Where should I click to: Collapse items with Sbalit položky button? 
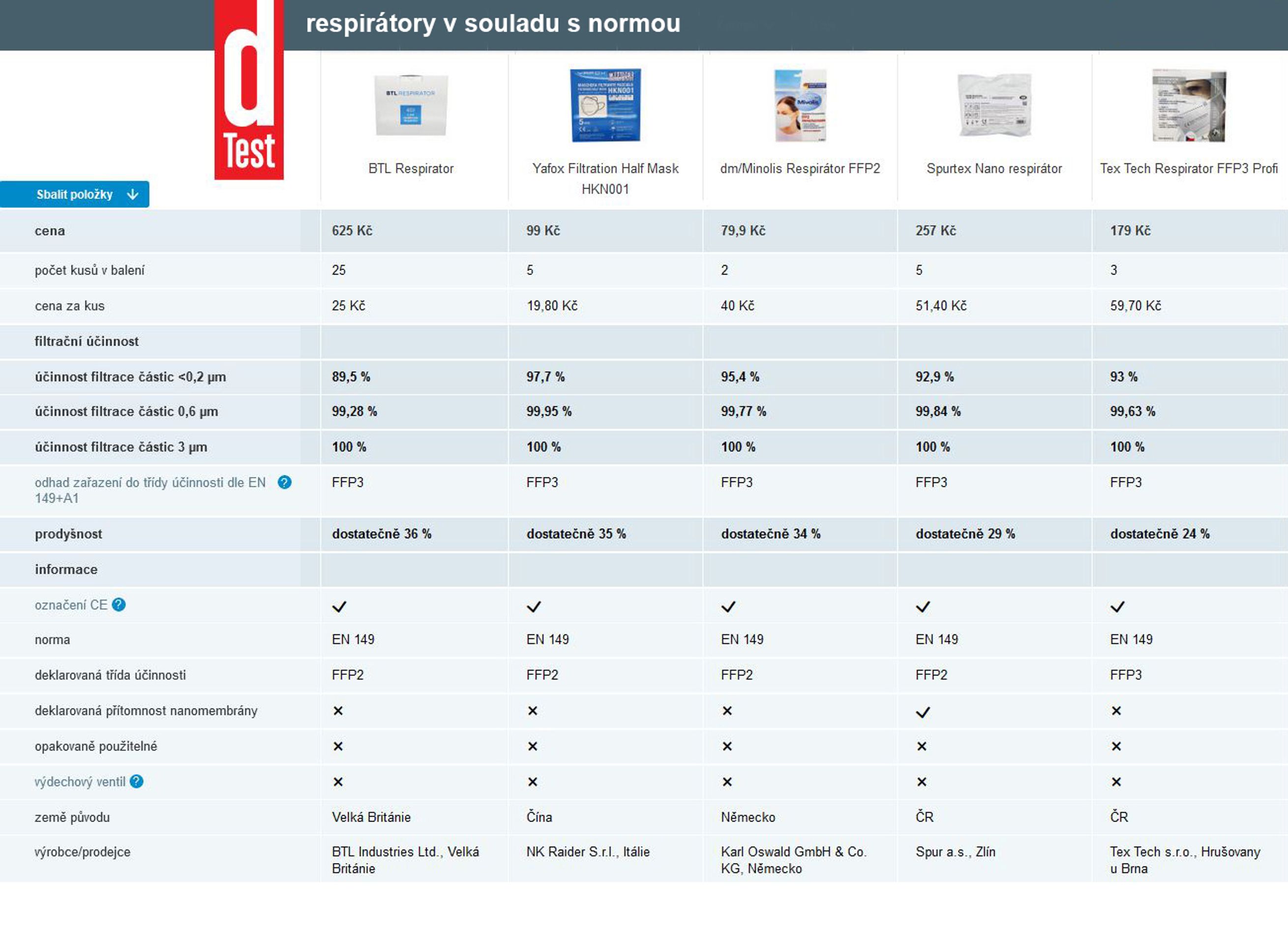click(74, 194)
